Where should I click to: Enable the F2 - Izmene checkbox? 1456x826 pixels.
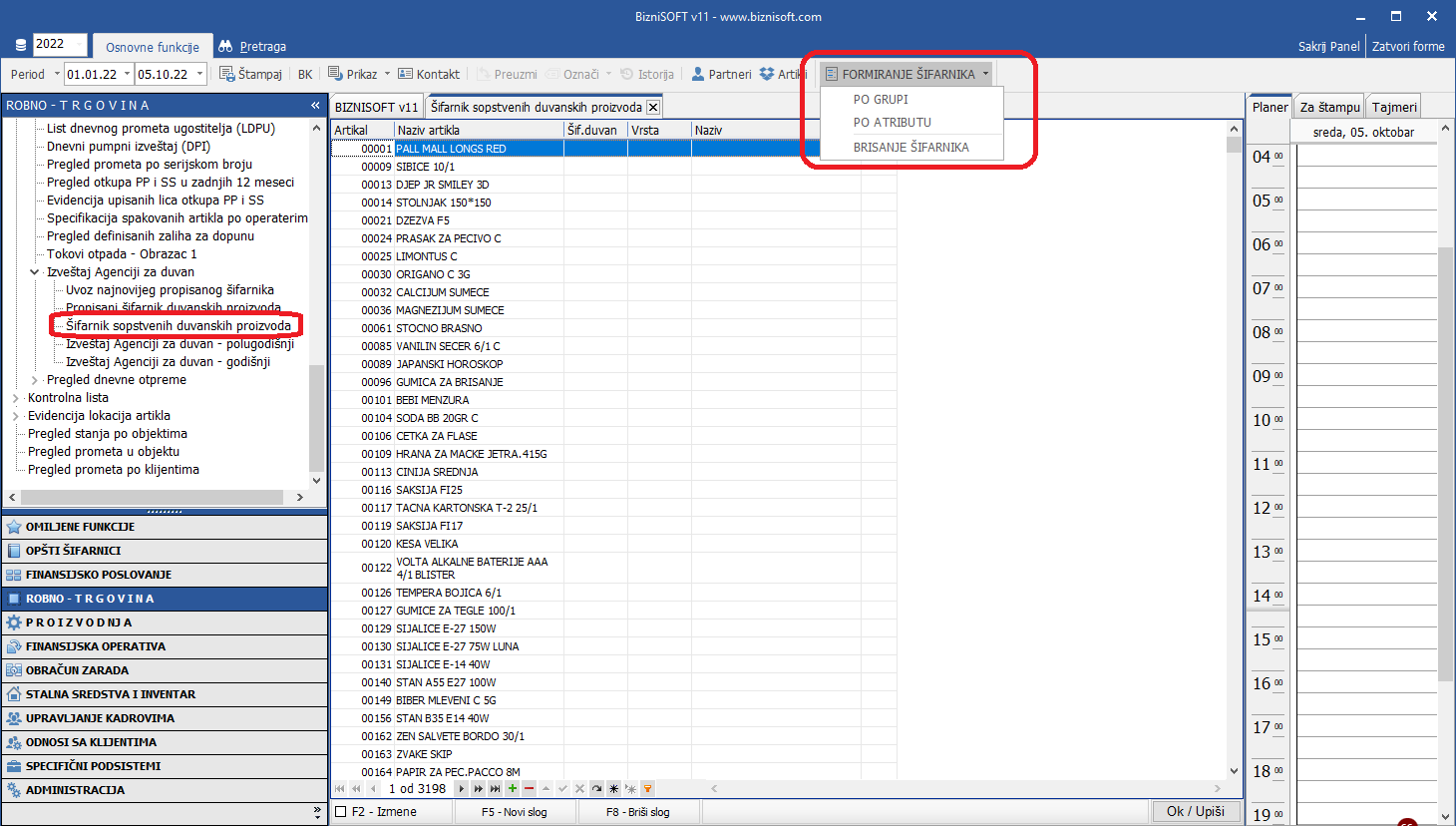(x=341, y=812)
